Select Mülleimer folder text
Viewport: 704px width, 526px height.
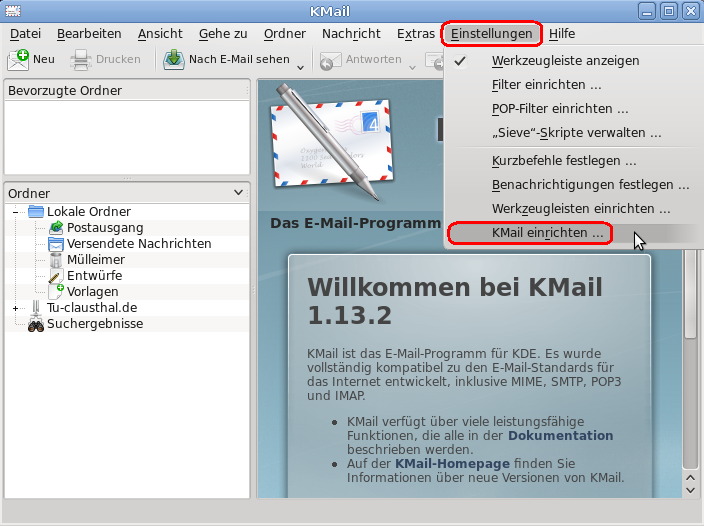[x=96, y=259]
